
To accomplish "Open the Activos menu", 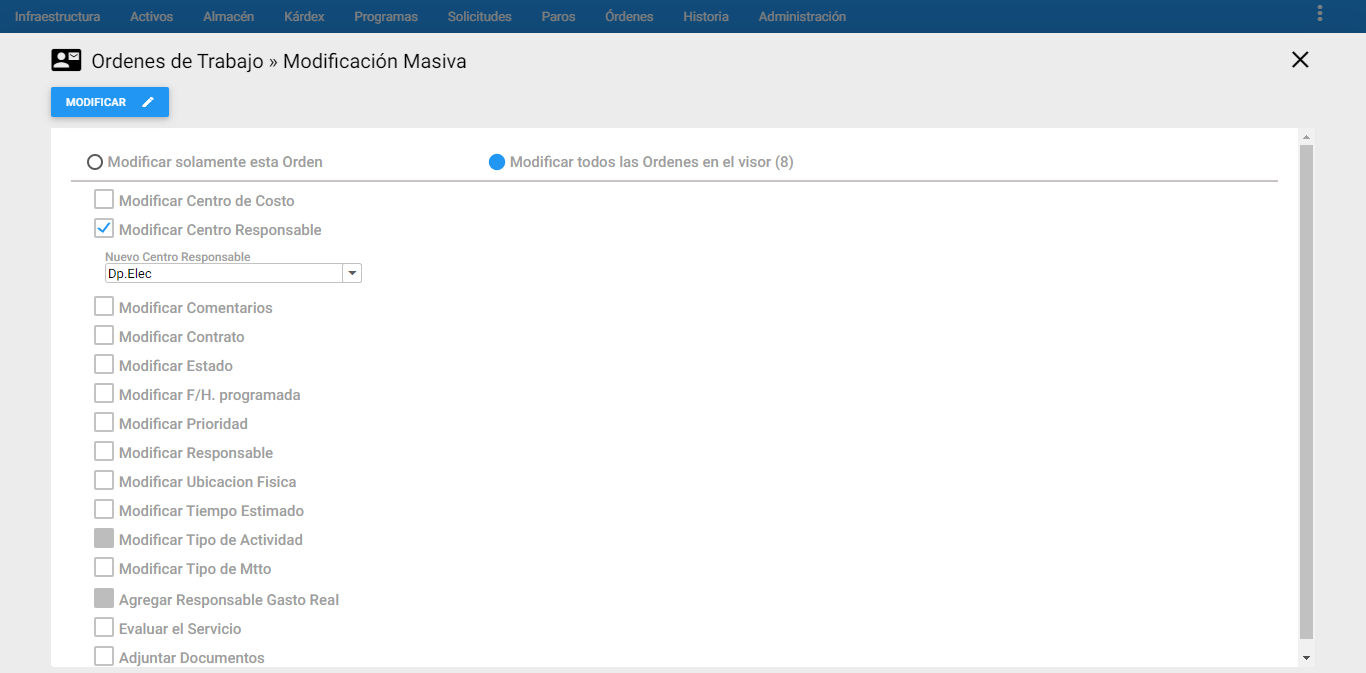I will (x=151, y=17).
